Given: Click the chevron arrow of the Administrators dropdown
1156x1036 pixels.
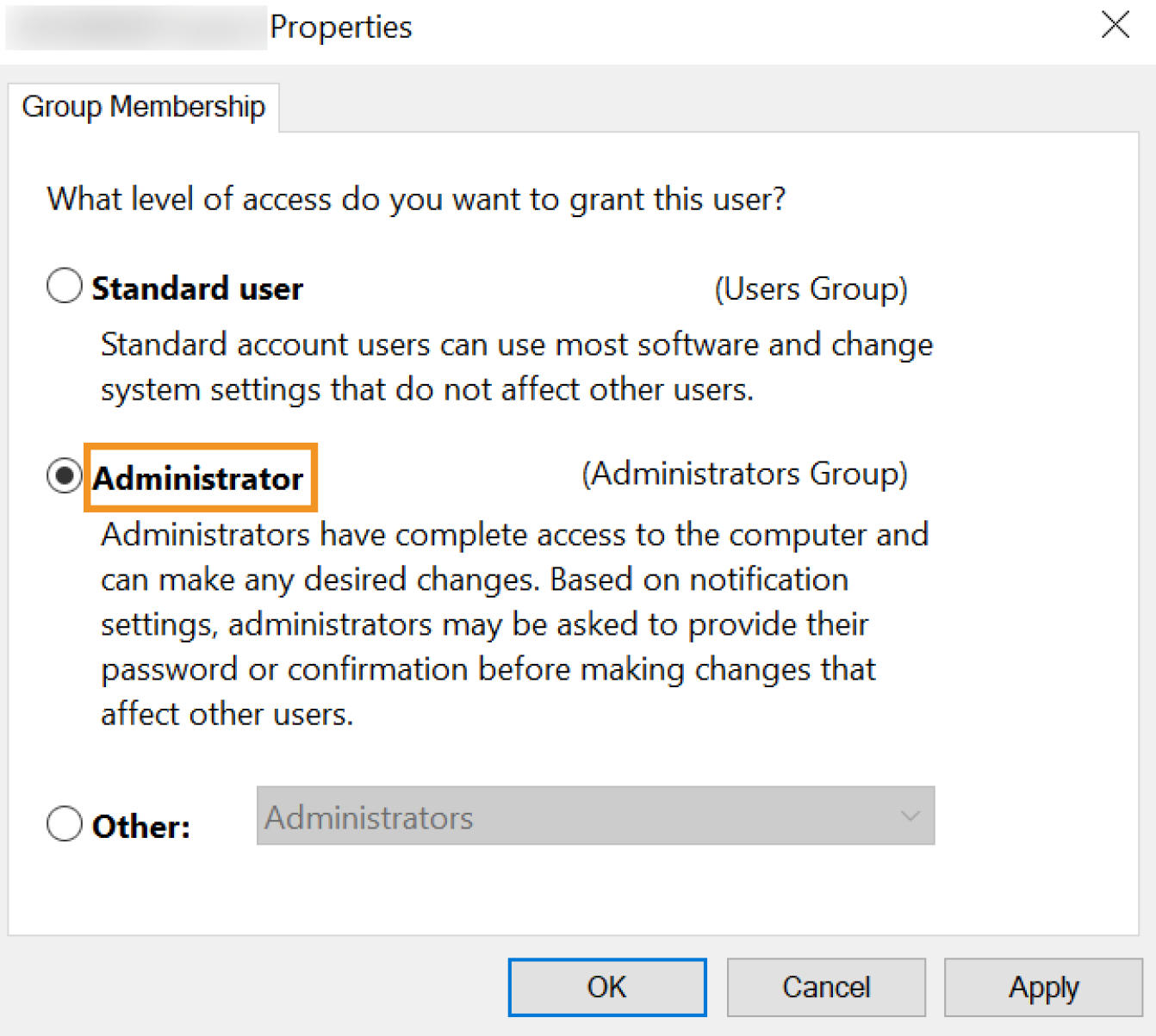Looking at the screenshot, I should [x=910, y=816].
